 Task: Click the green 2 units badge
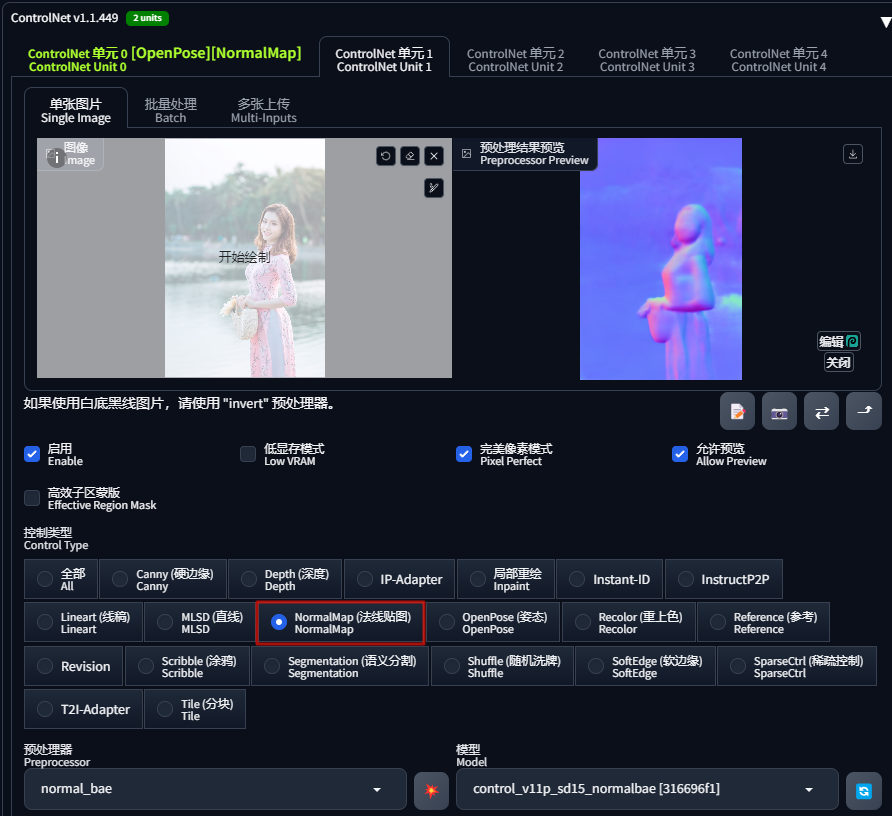click(x=147, y=18)
